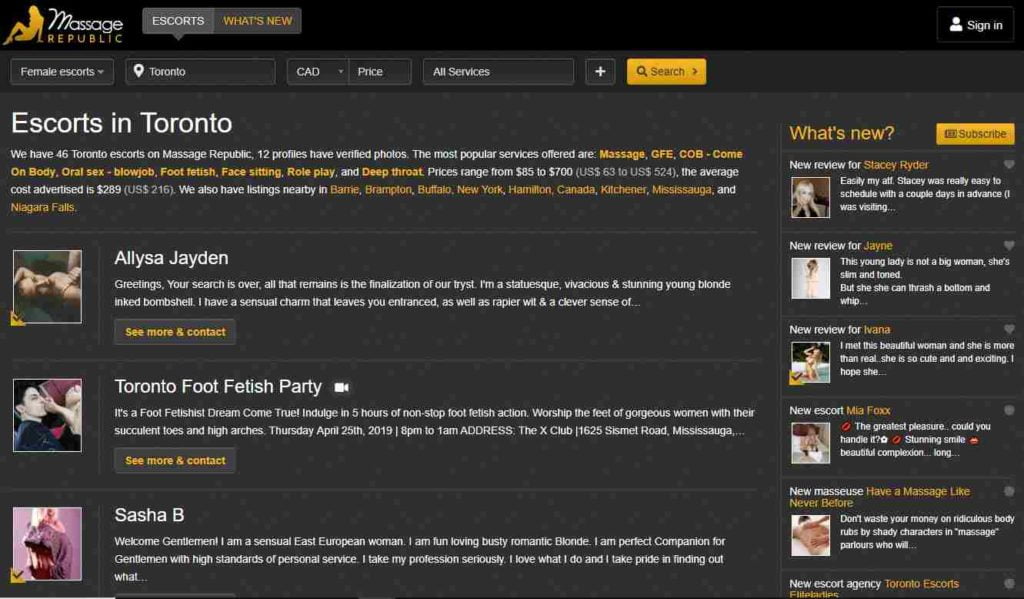1024x599 pixels.
Task: Click the Subscribe button
Action: [975, 134]
